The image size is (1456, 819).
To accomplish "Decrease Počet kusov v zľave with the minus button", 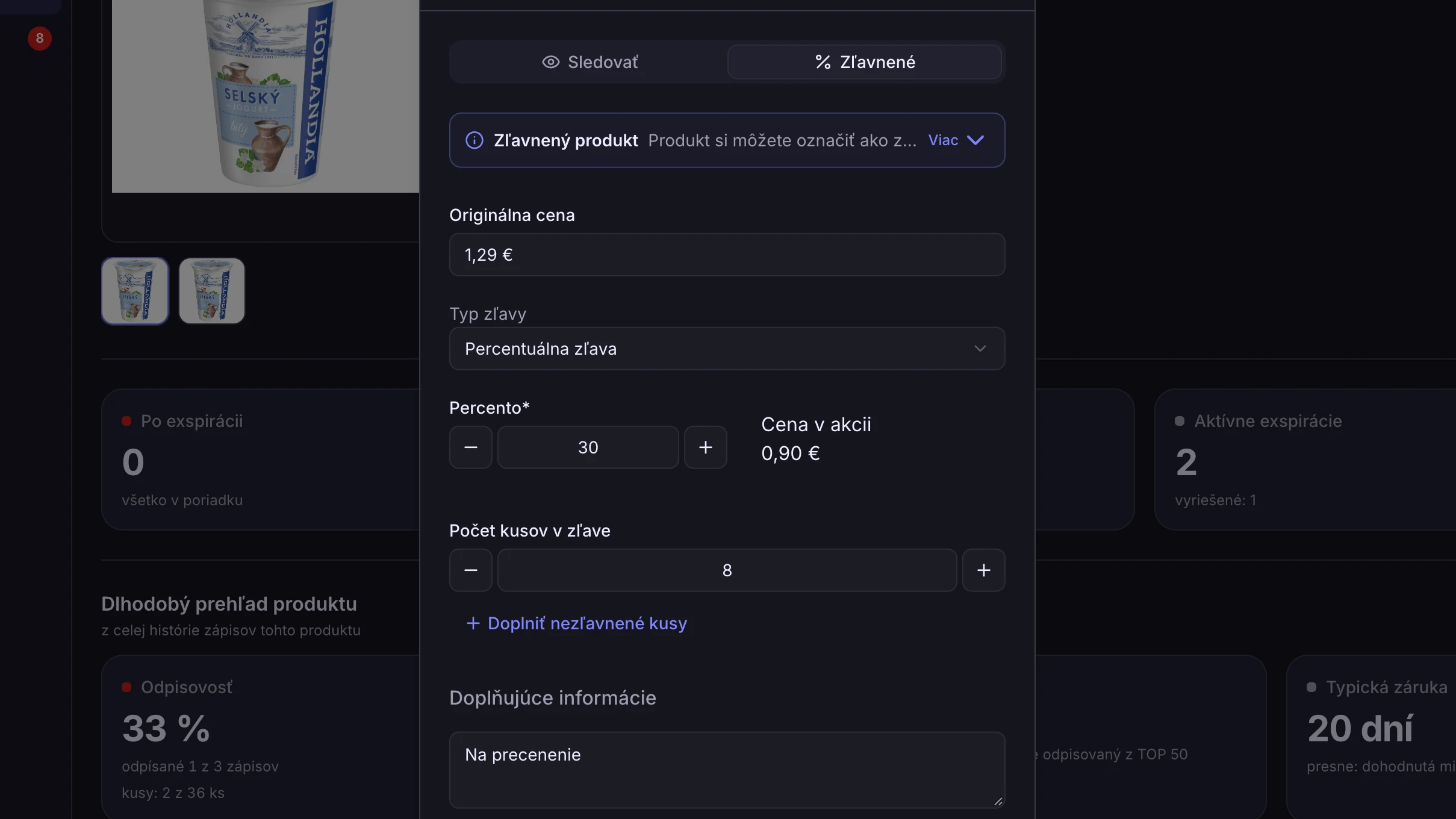I will tap(471, 570).
